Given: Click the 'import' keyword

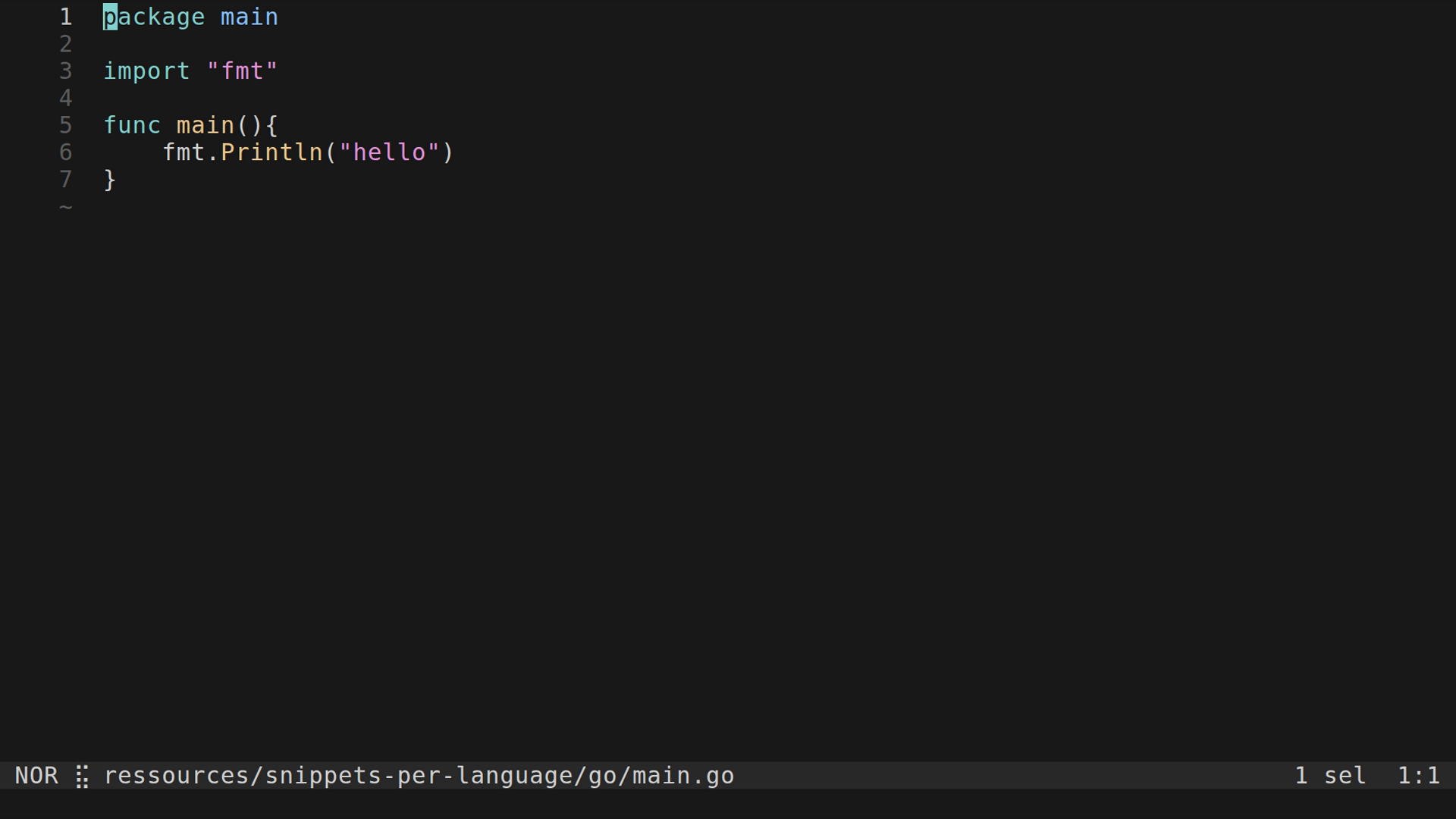Looking at the screenshot, I should click(146, 71).
